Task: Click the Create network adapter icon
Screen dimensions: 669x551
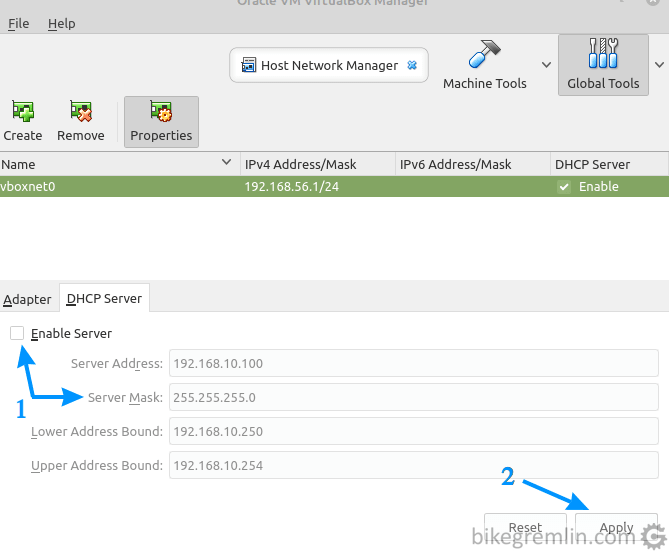Action: coord(23,112)
